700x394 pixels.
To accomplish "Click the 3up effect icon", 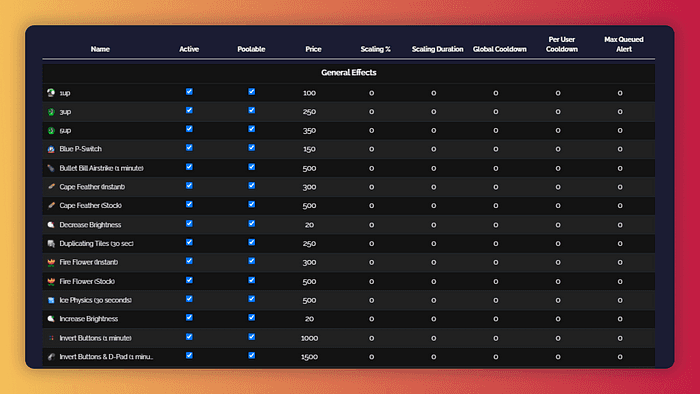I will click(x=51, y=112).
